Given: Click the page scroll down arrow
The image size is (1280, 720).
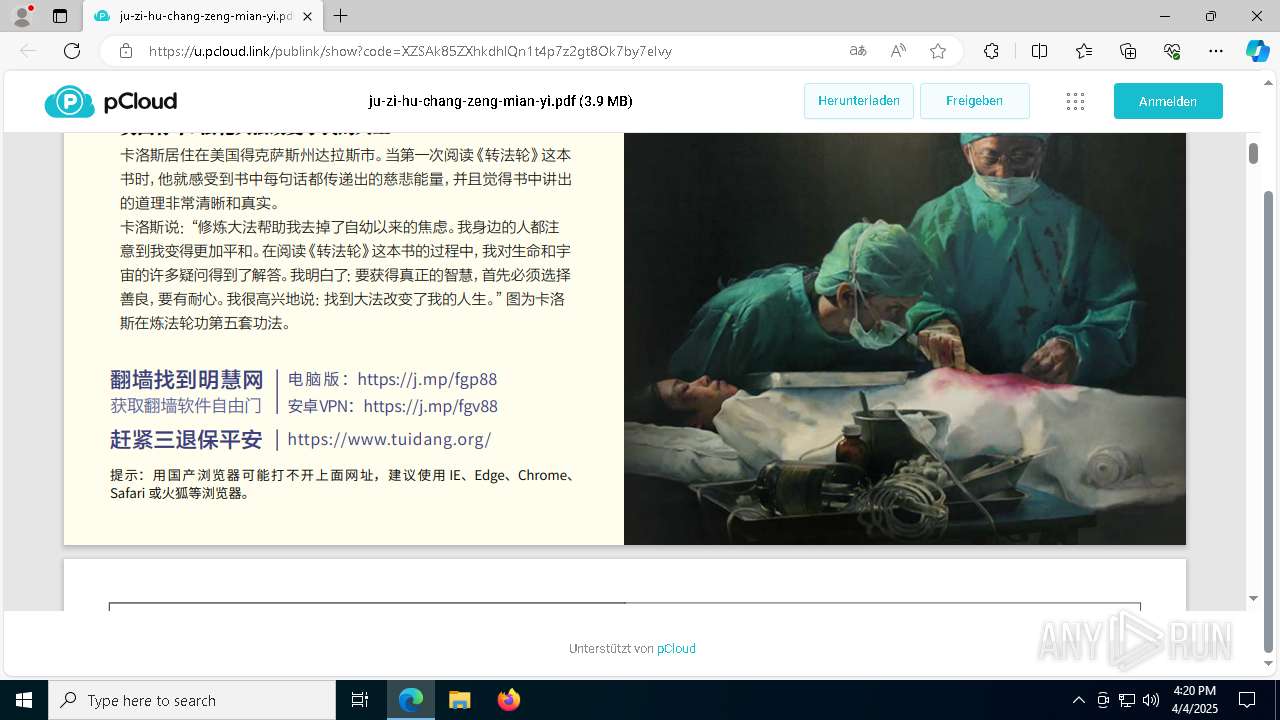Looking at the screenshot, I should tap(1270, 664).
